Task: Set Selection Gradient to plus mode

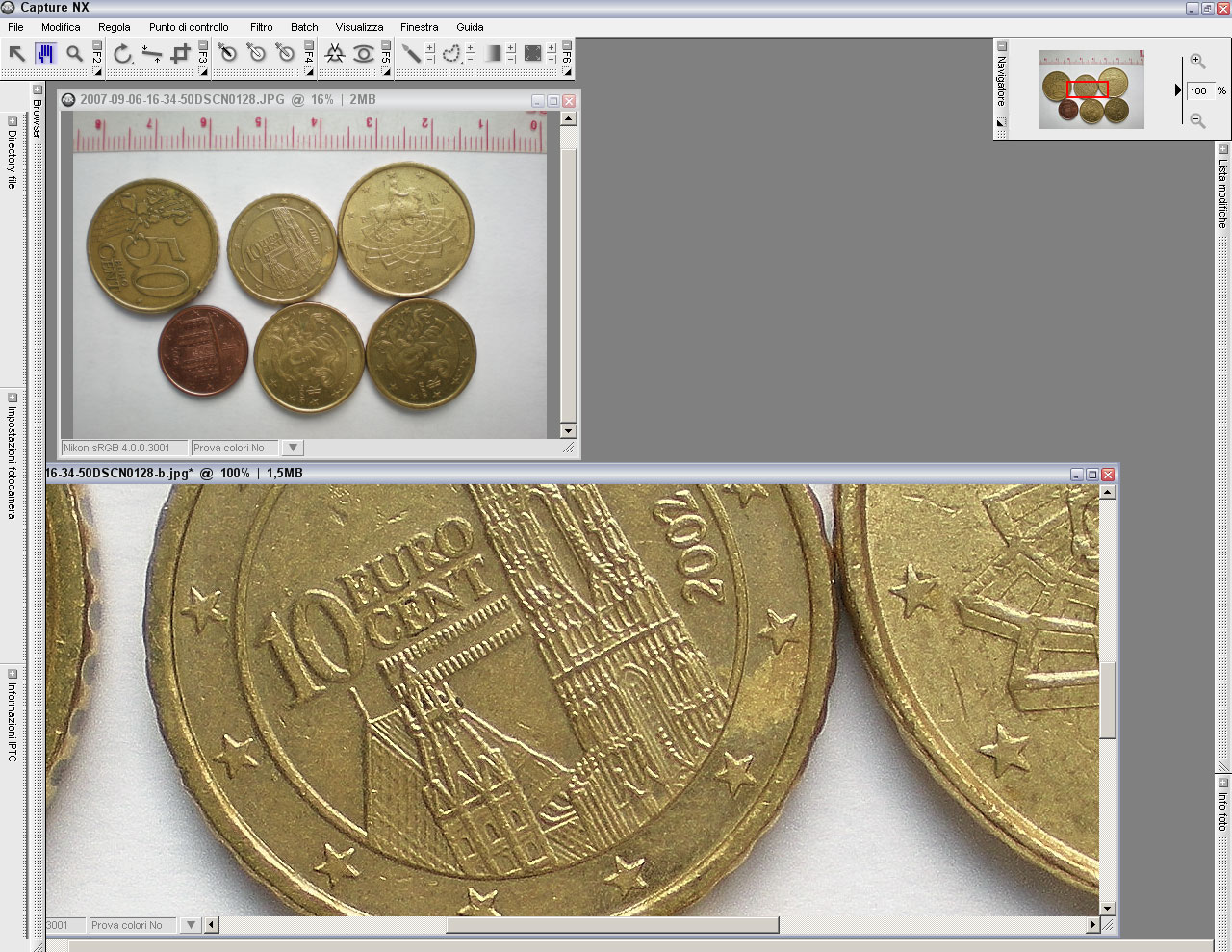Action: pyautogui.click(x=511, y=47)
